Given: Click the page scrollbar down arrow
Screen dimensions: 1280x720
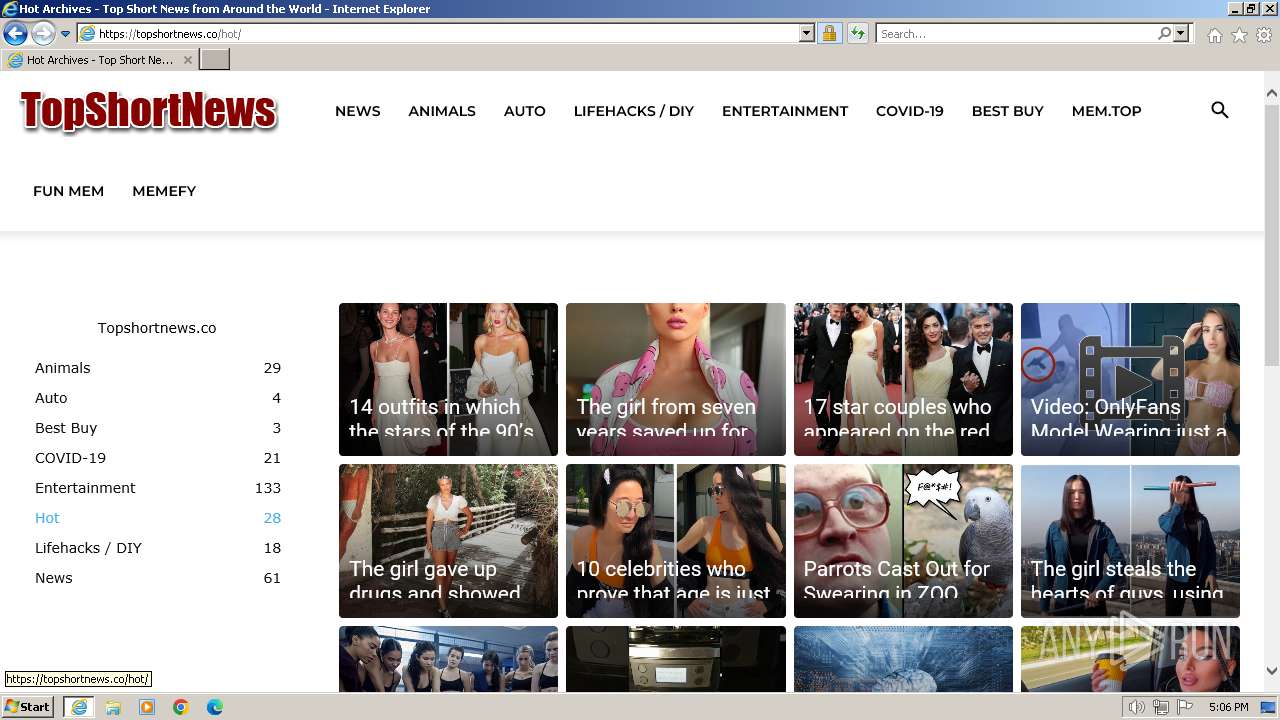Looking at the screenshot, I should [x=1272, y=672].
